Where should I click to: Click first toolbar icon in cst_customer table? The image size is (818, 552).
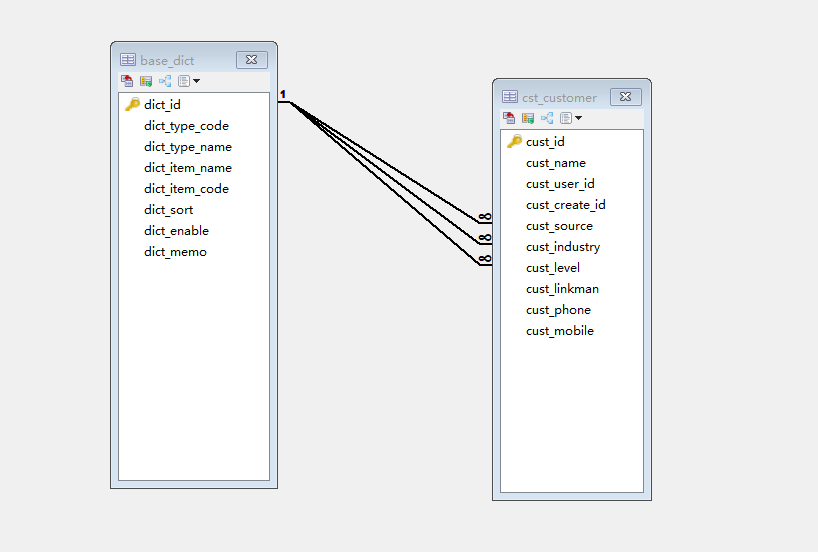pyautogui.click(x=509, y=118)
